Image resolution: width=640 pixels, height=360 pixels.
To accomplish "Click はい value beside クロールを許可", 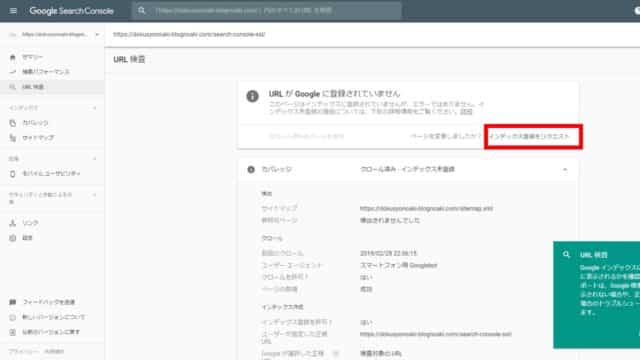I will coord(366,278).
